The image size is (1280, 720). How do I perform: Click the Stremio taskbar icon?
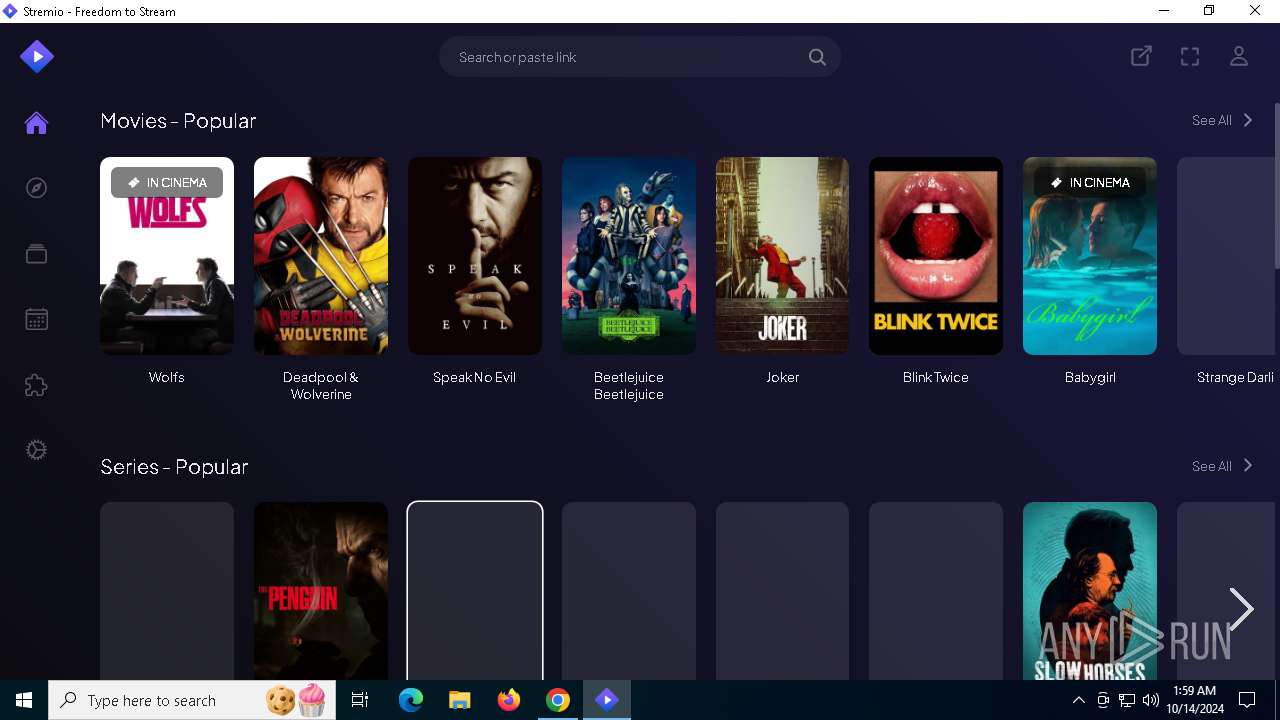[607, 700]
